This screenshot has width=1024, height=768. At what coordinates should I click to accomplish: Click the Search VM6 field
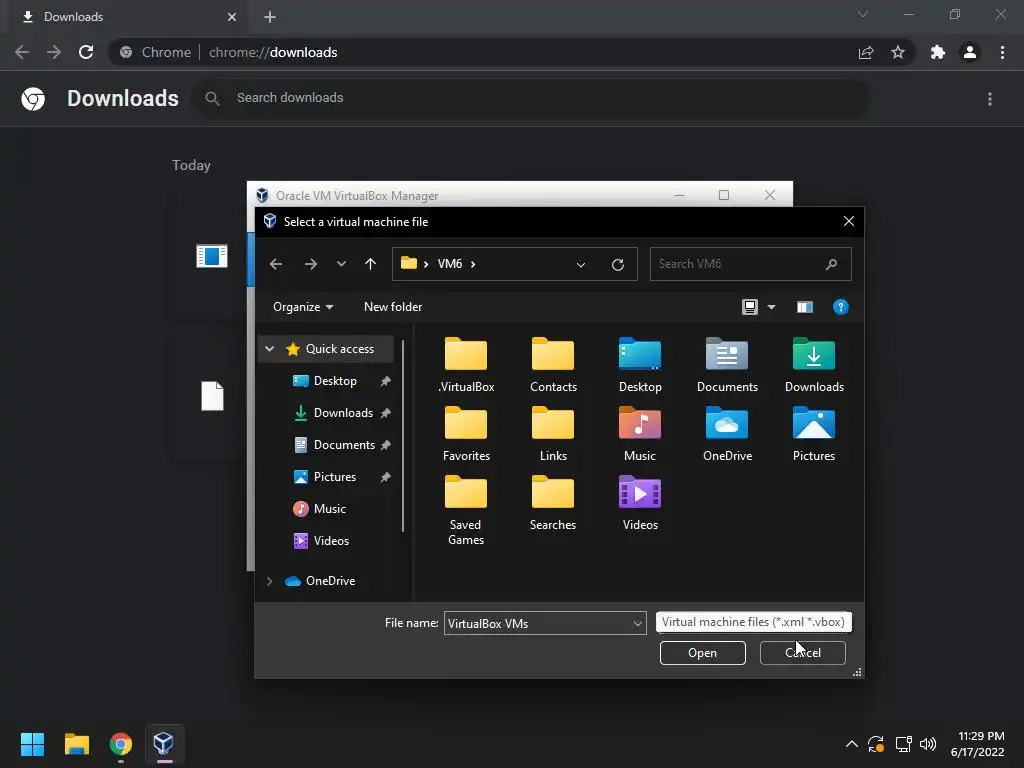click(750, 264)
